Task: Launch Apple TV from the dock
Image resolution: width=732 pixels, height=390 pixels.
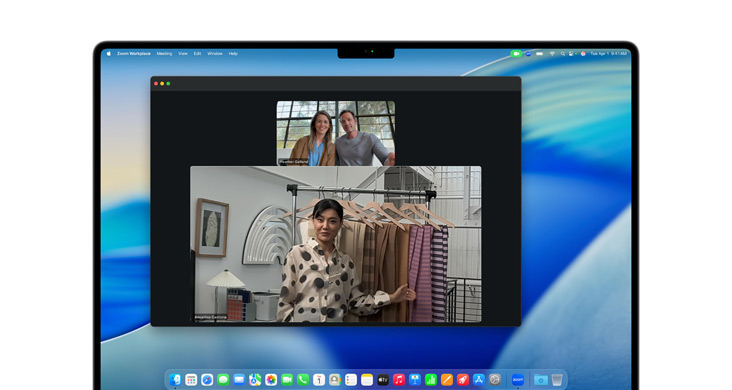Action: pyautogui.click(x=383, y=380)
